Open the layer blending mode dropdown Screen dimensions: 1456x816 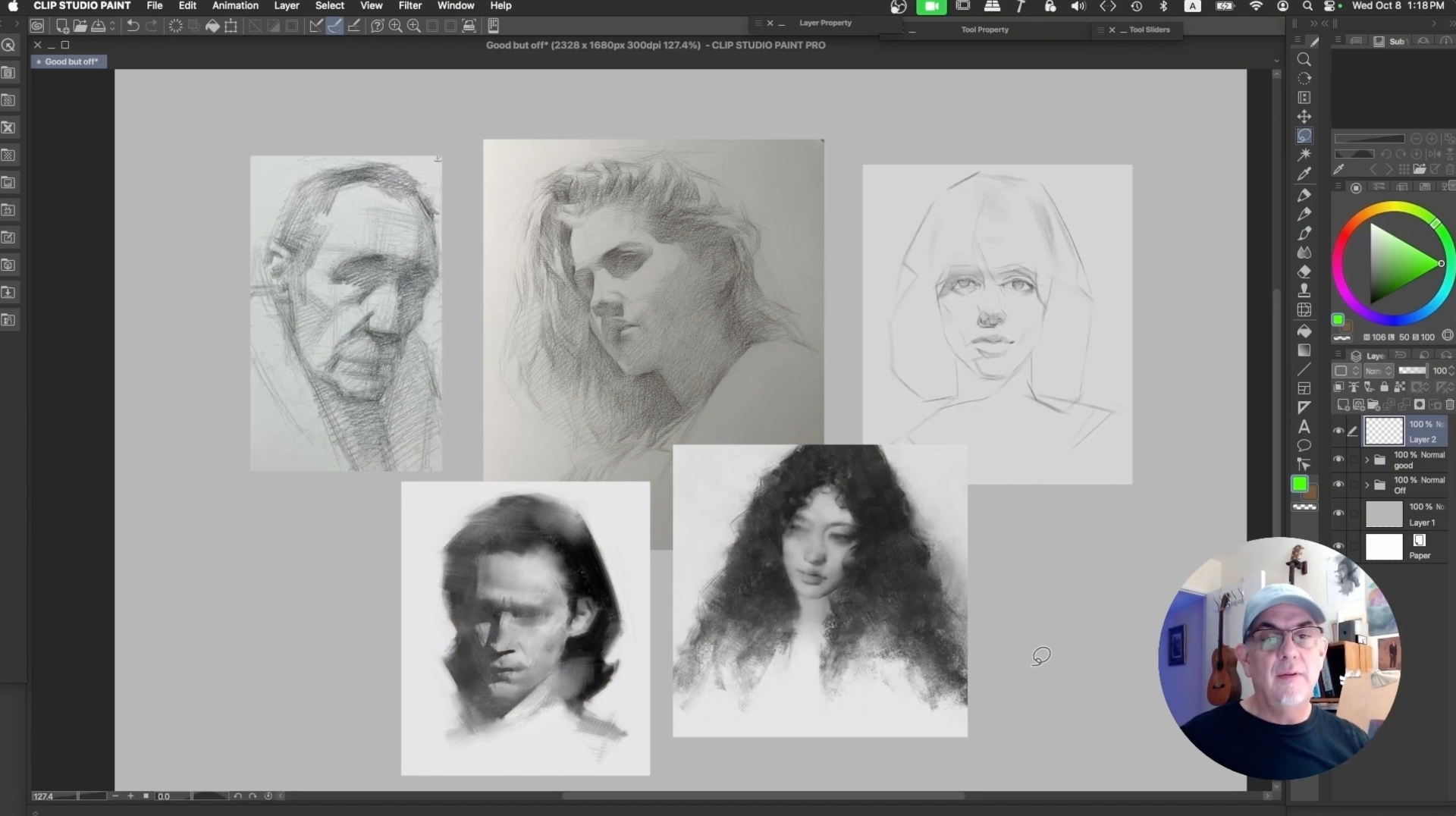pos(1378,371)
